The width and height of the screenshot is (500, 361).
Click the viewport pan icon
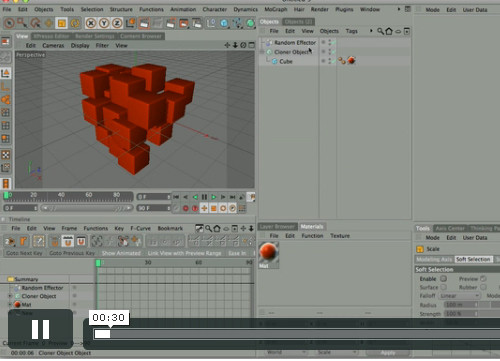coord(227,45)
